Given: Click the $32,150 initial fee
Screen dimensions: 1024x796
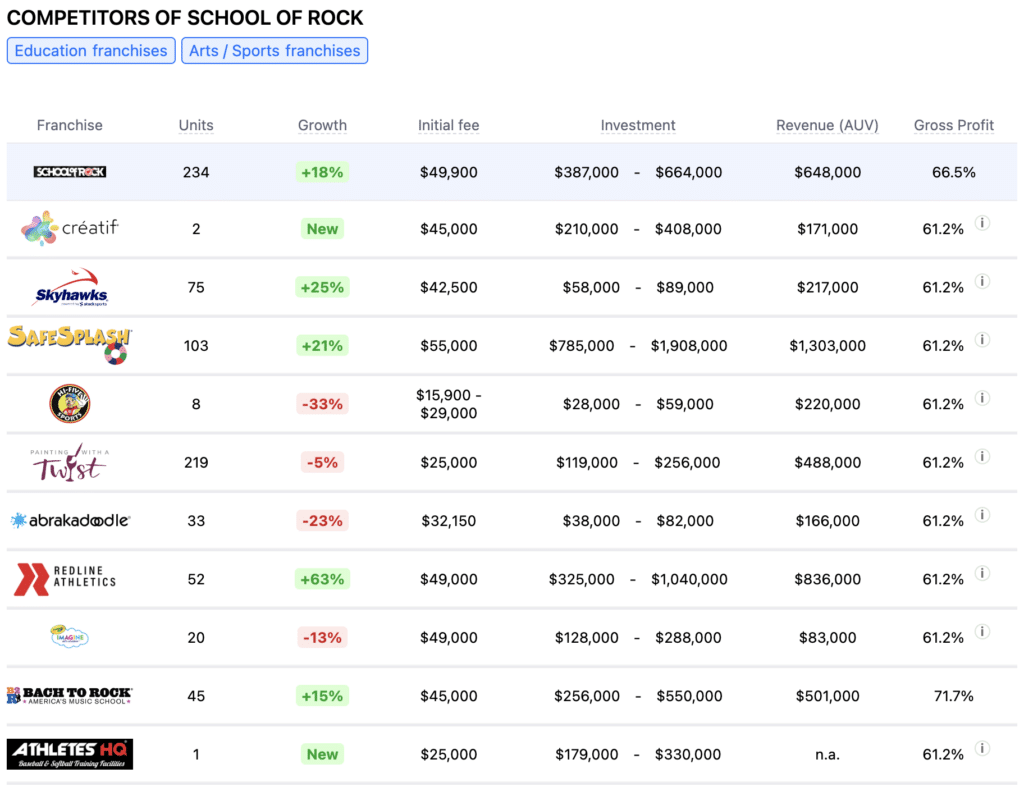Looking at the screenshot, I should pyautogui.click(x=449, y=521).
